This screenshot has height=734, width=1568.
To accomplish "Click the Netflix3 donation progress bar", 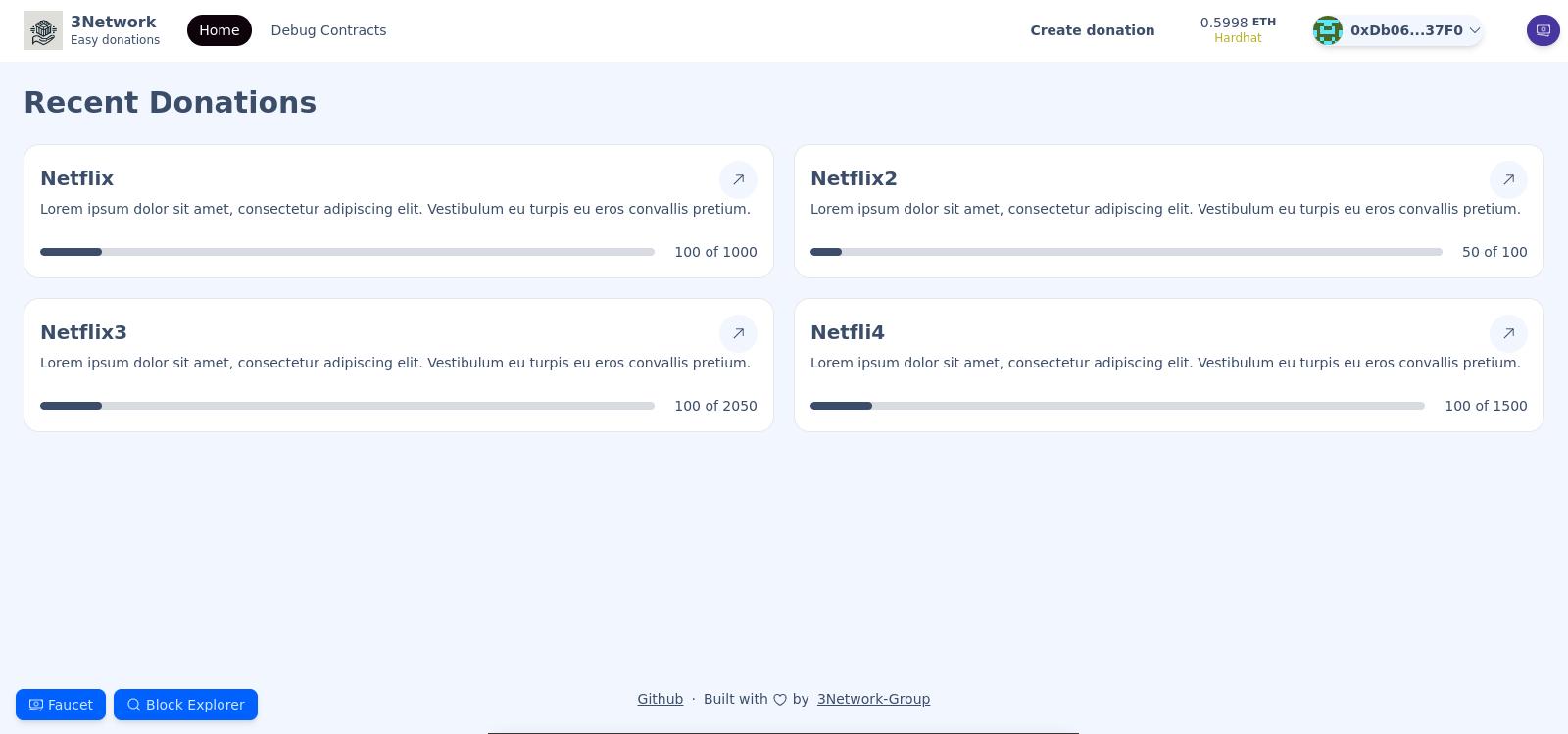I will (x=347, y=406).
